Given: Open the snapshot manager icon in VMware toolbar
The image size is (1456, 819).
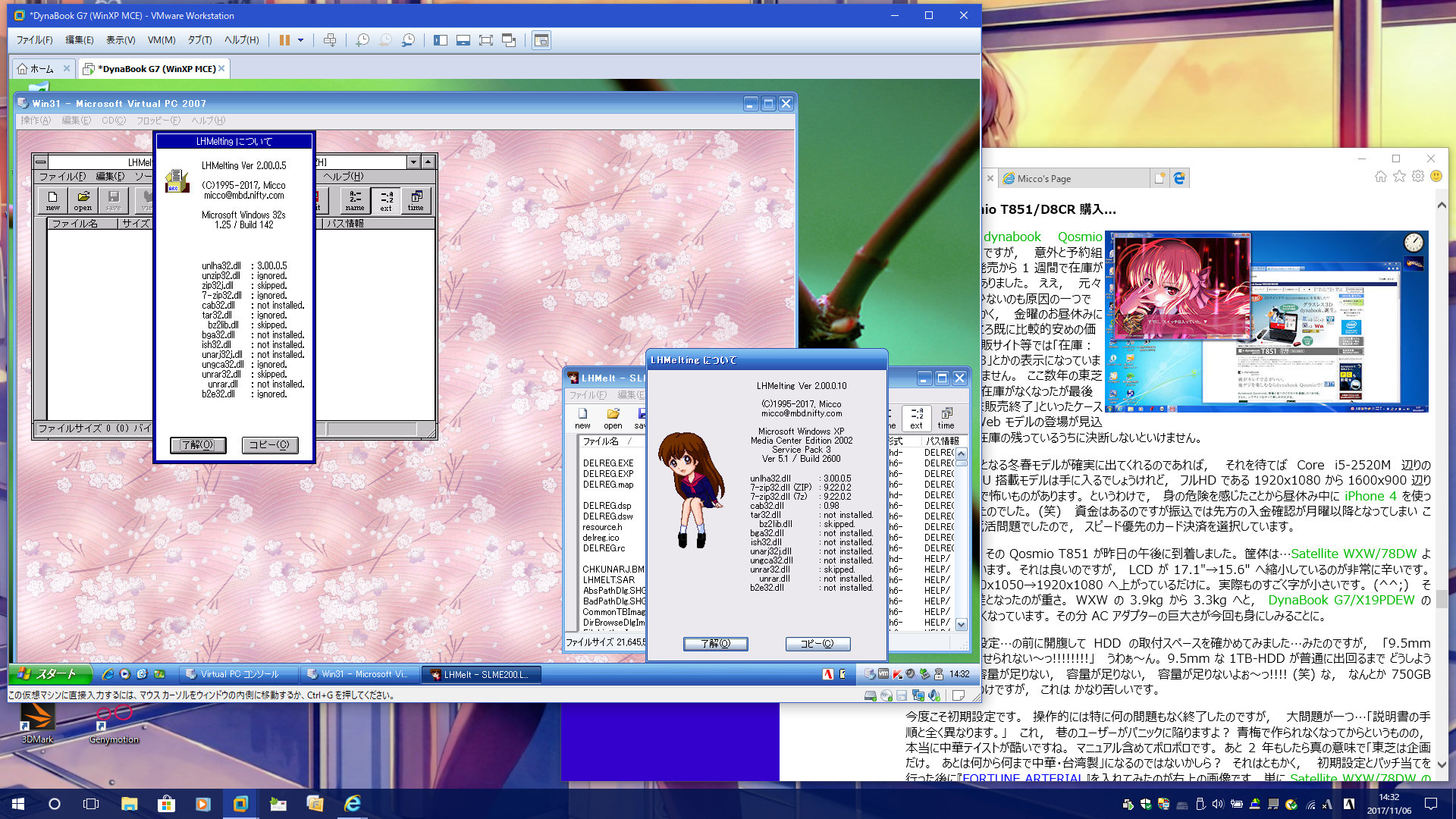Looking at the screenshot, I should pos(408,40).
